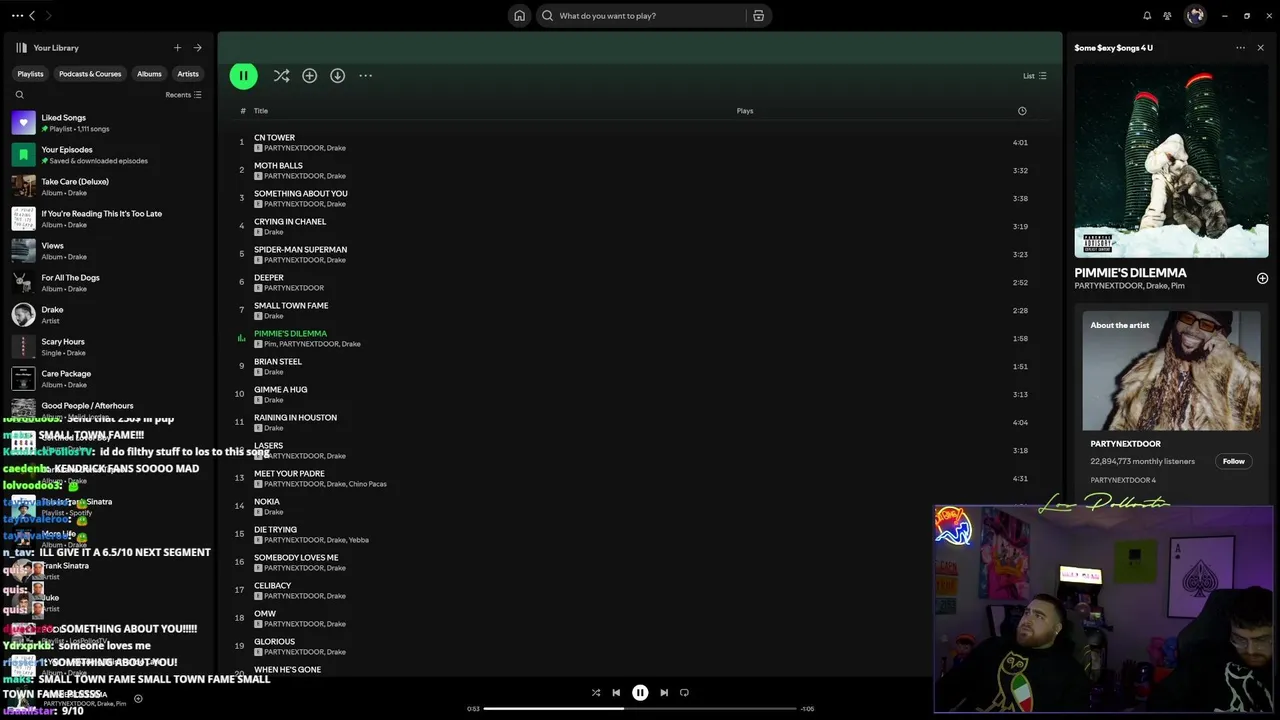Open Now Playing panel more options menu
This screenshot has height=720, width=1280.
click(1240, 48)
